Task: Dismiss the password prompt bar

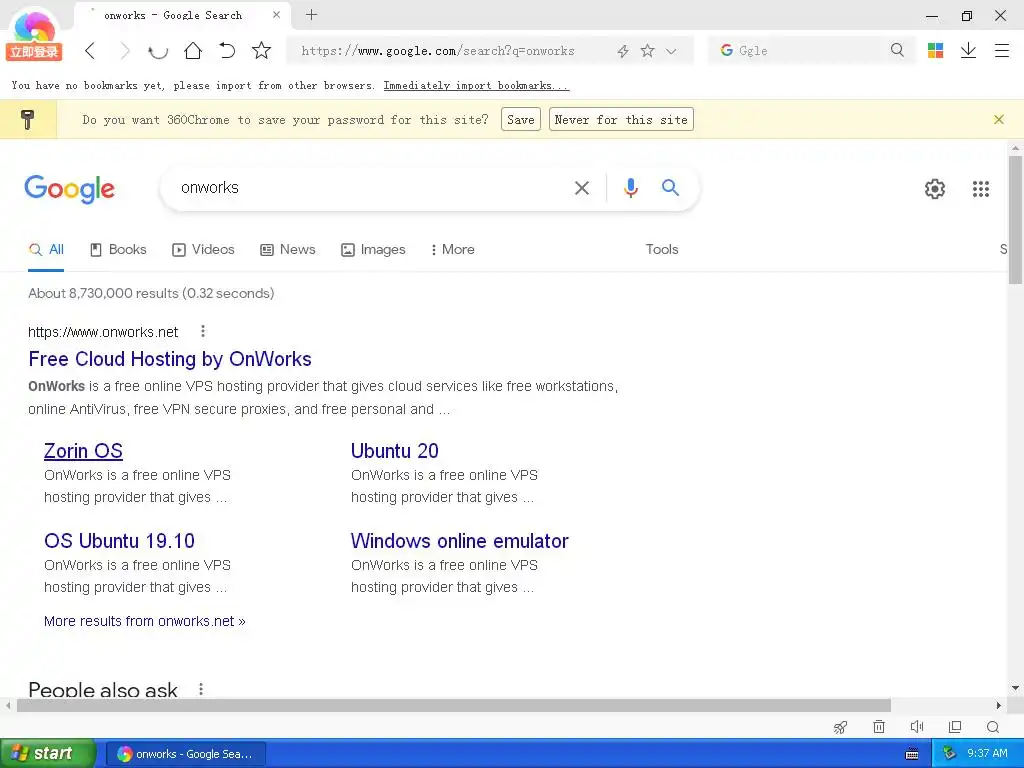Action: click(x=999, y=120)
